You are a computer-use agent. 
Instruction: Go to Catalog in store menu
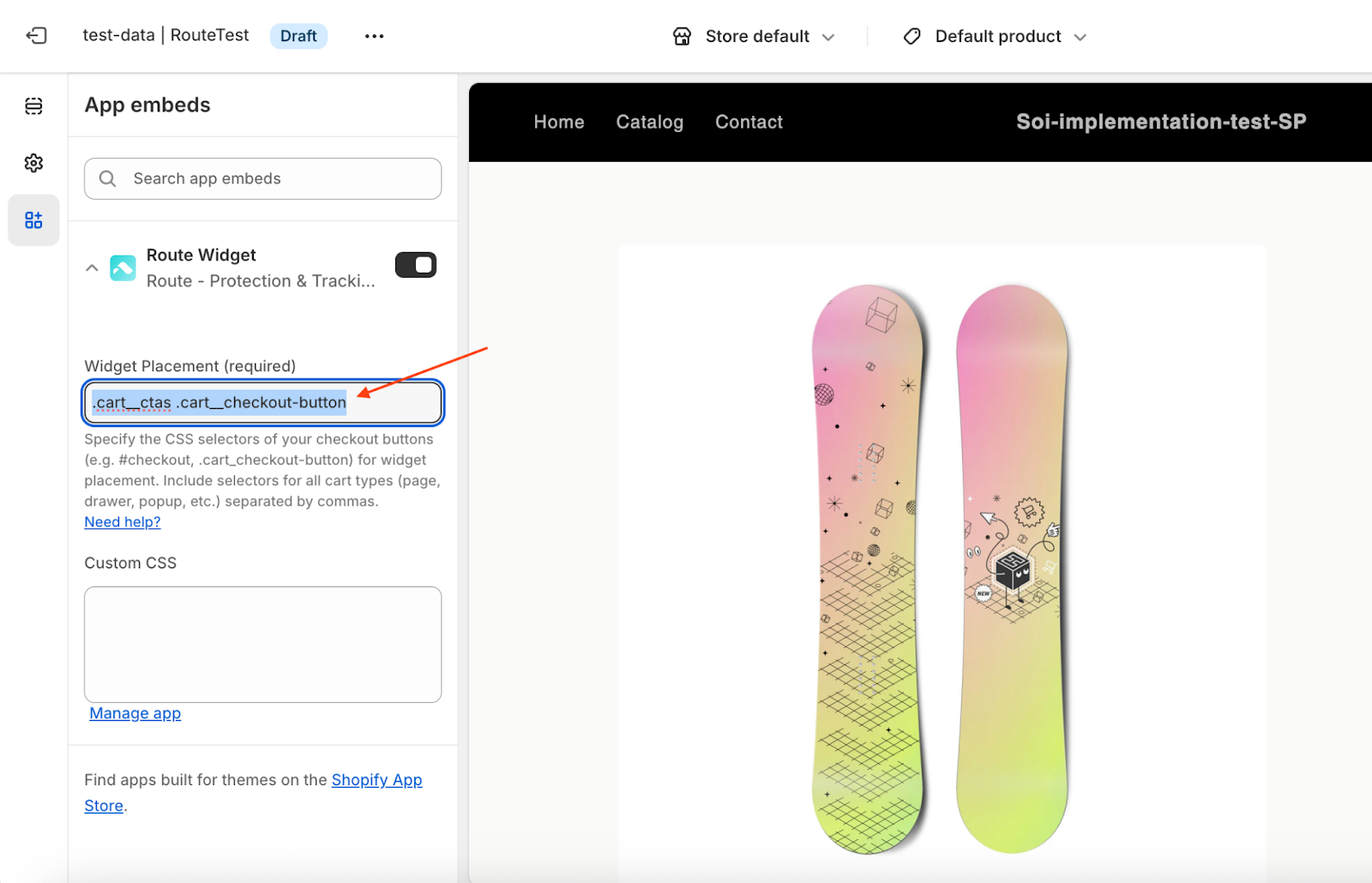point(649,122)
